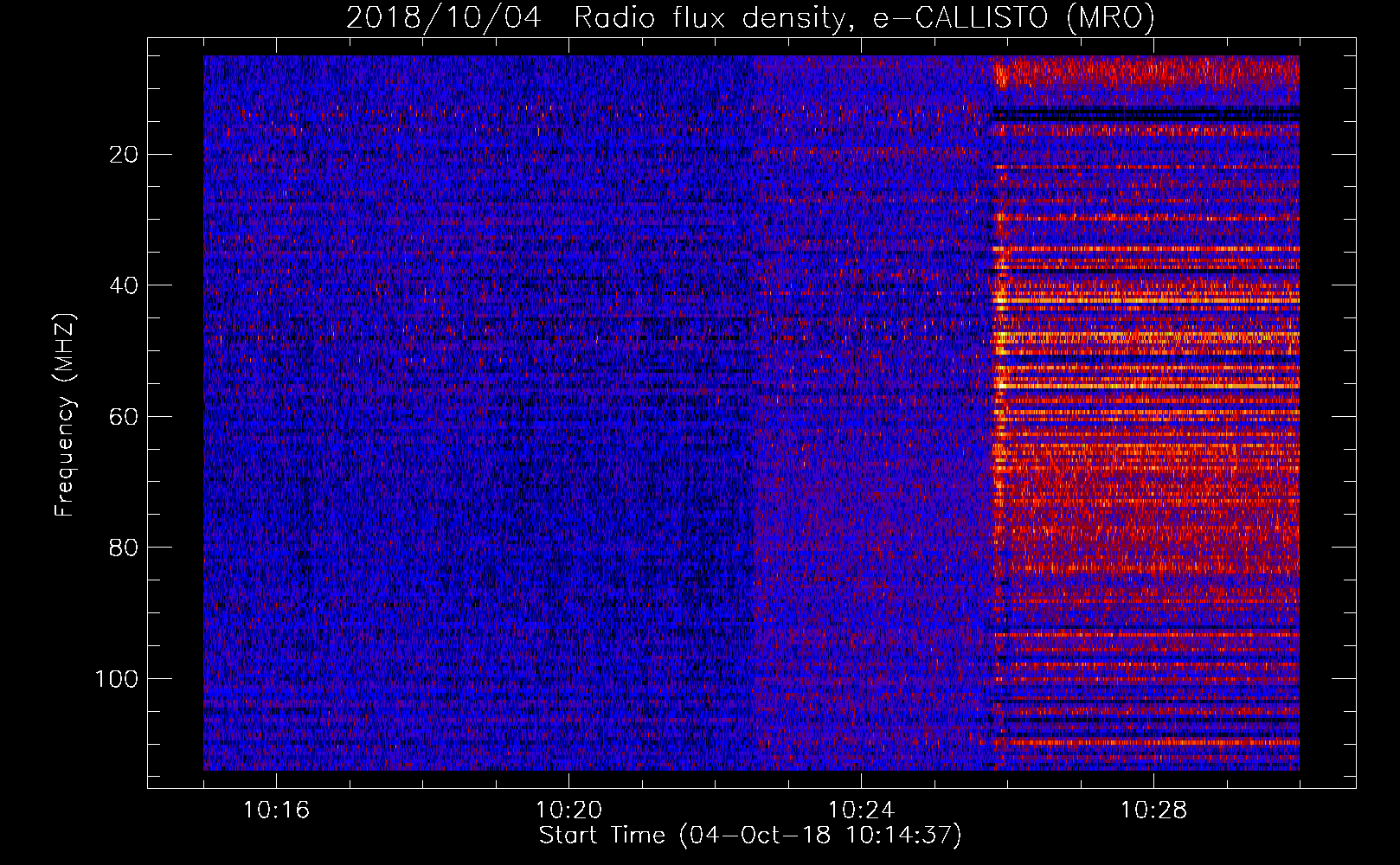Click the 40 frequency tick label
Image resolution: width=1400 pixels, height=865 pixels.
pos(124,285)
